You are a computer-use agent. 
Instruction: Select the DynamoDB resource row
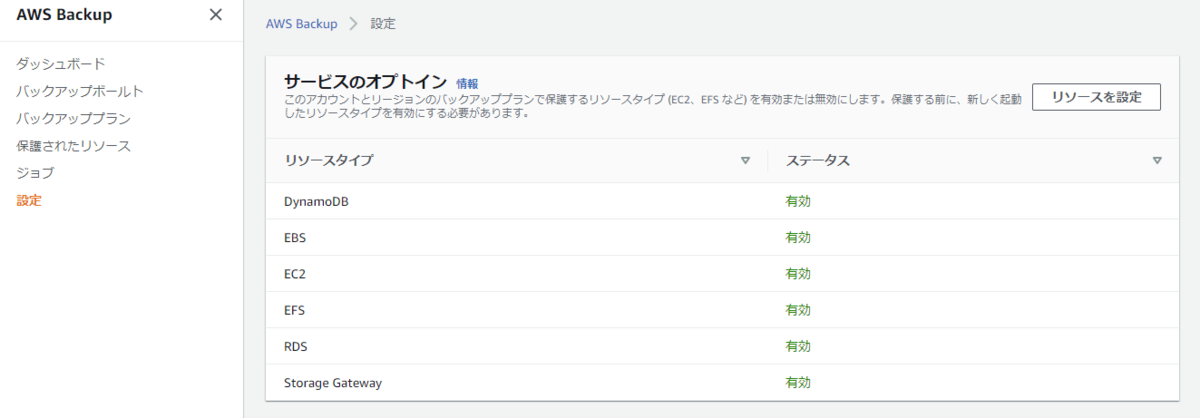720,201
